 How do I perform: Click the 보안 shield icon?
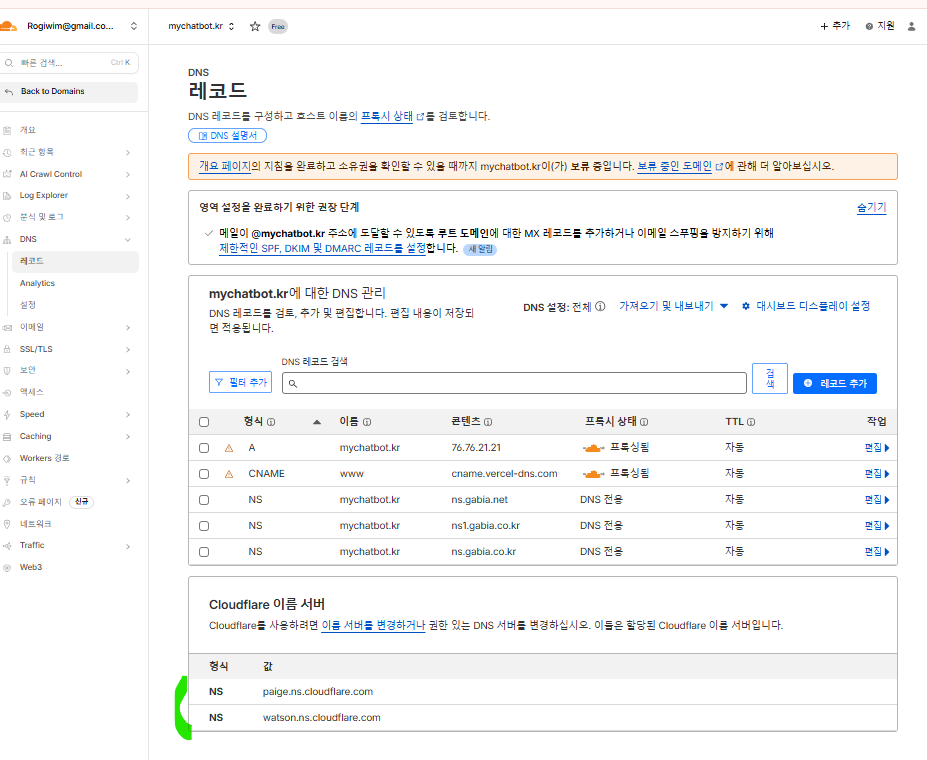point(7,371)
